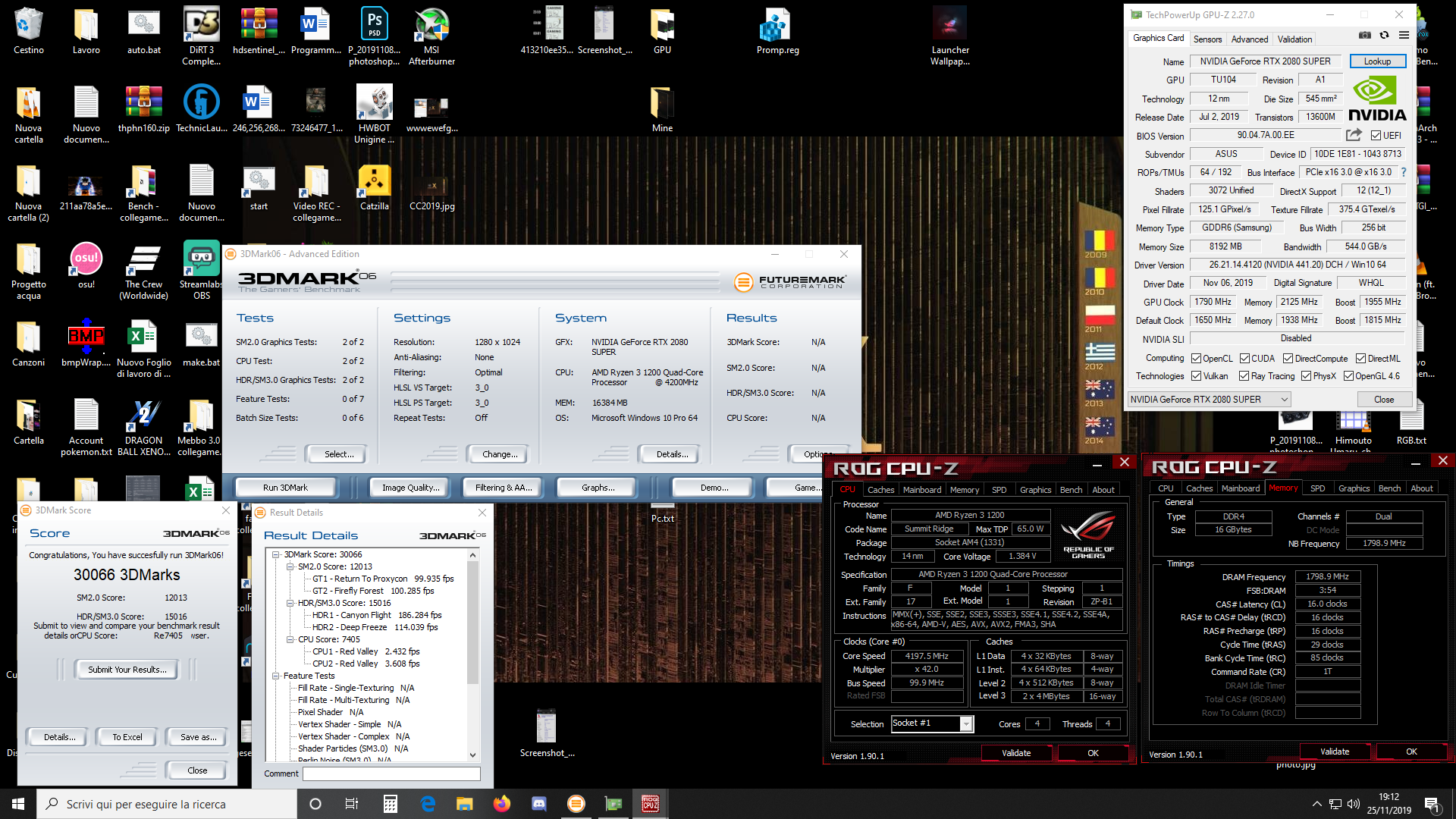Open the Streamlabs OBS desktop icon
This screenshot has height=819, width=1456.
[x=201, y=271]
